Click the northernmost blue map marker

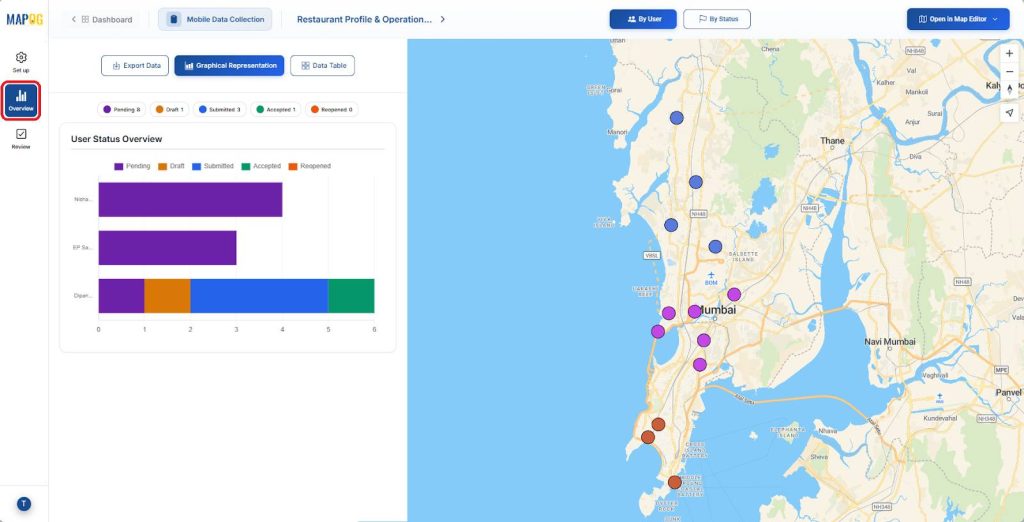677,118
